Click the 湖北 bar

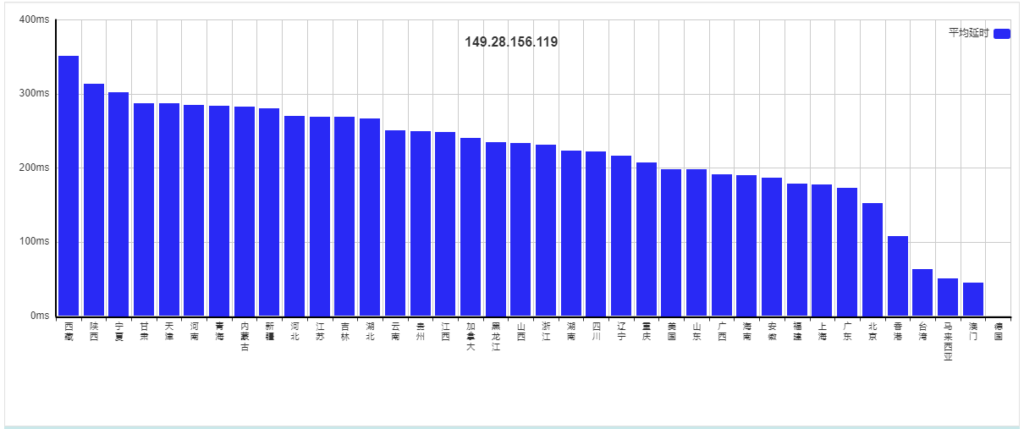coord(370,217)
